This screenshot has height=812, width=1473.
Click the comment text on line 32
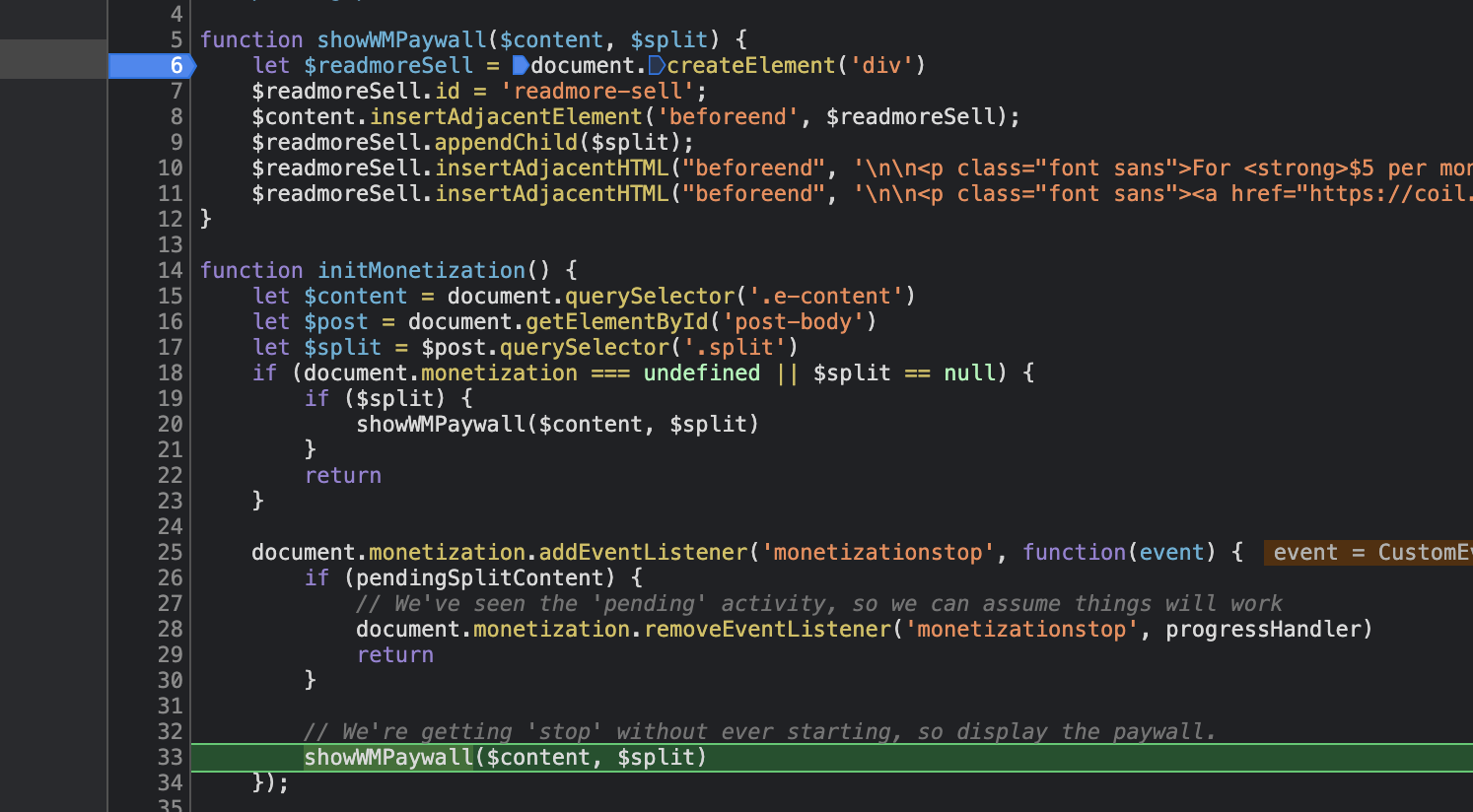[x=759, y=731]
